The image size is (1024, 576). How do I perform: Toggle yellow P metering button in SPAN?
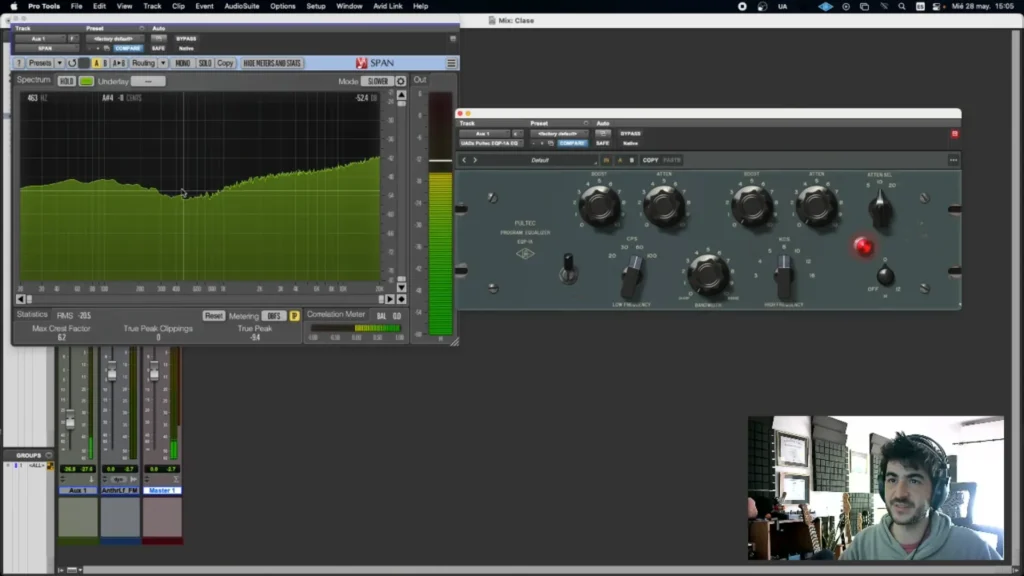click(295, 316)
